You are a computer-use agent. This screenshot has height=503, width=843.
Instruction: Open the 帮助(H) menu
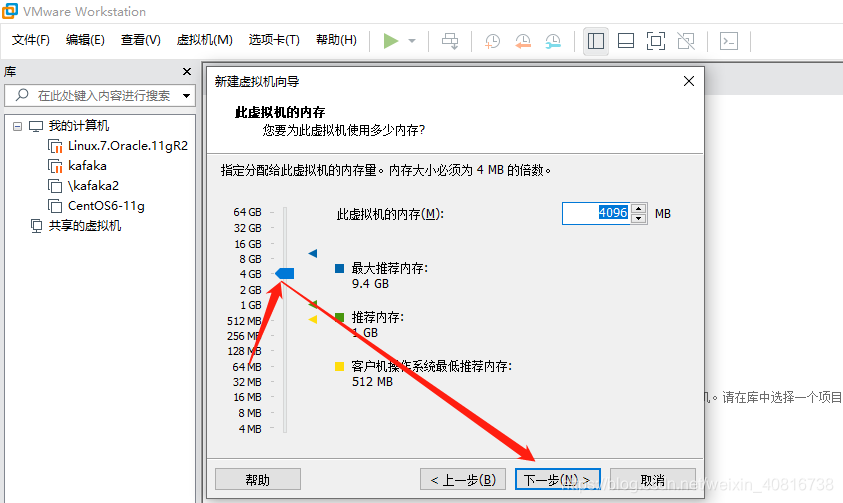click(x=336, y=40)
